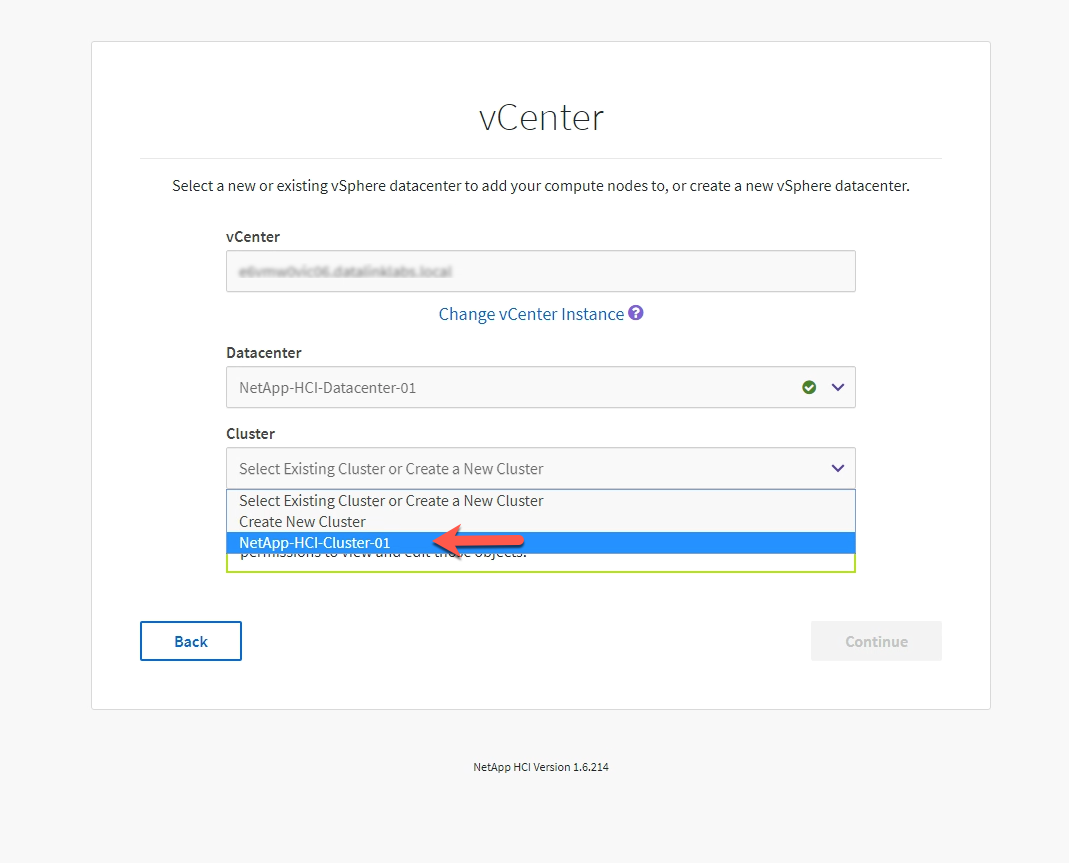Viewport: 1069px width, 863px height.
Task: Click the vCenter page heading
Action: coord(541,118)
